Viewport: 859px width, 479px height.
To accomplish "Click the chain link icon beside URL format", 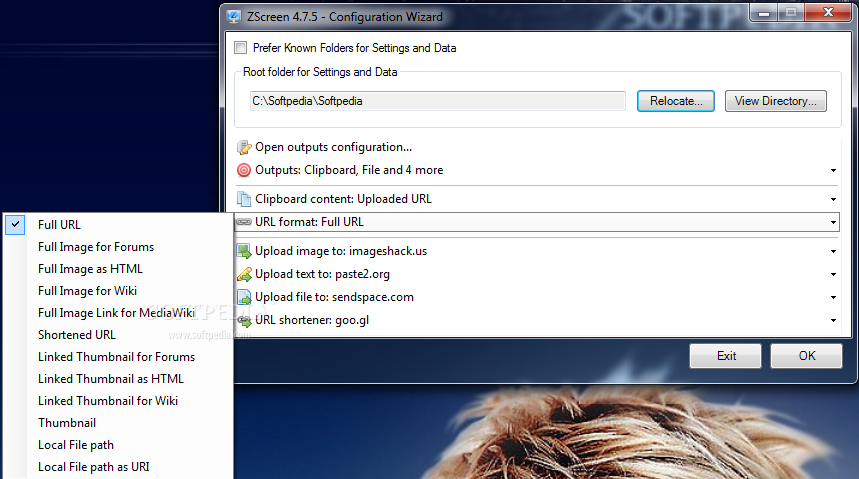I will point(244,222).
